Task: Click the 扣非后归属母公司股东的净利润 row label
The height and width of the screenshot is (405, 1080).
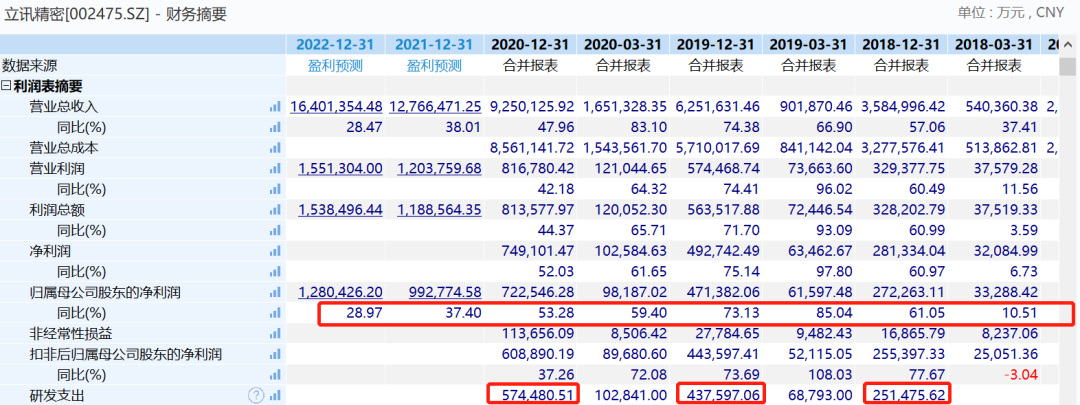Action: [125, 355]
